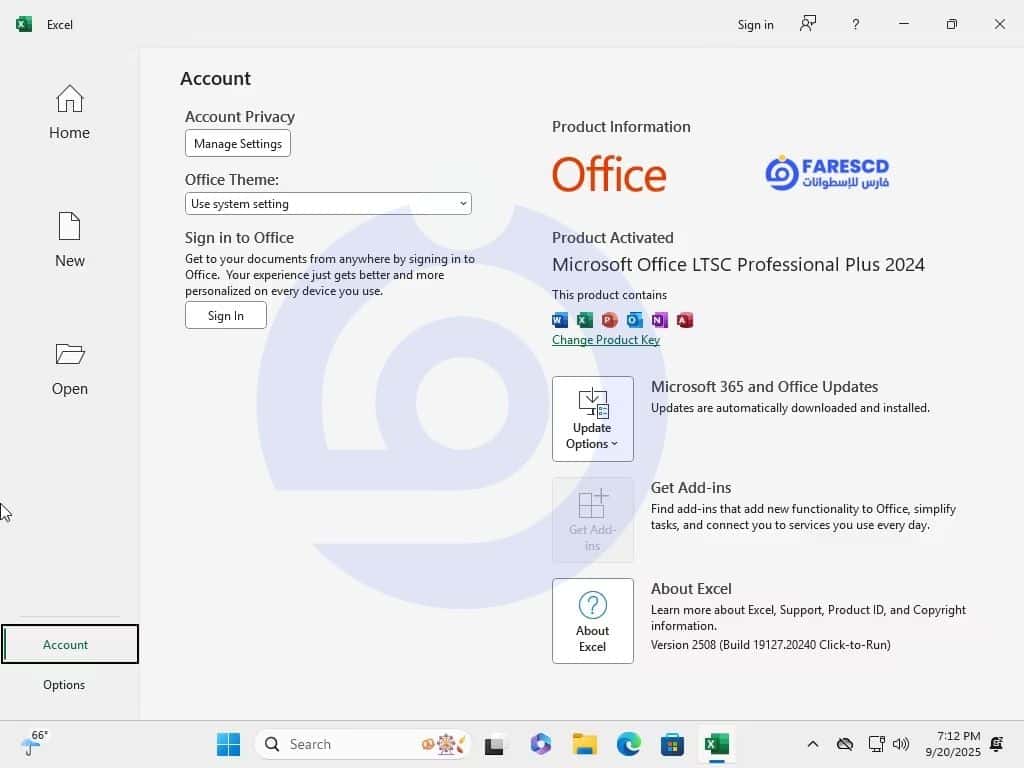Select the Open folder icon

(69, 355)
